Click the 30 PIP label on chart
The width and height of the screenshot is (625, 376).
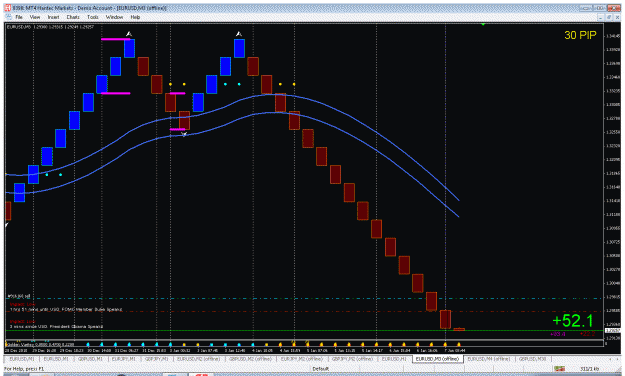(580, 35)
